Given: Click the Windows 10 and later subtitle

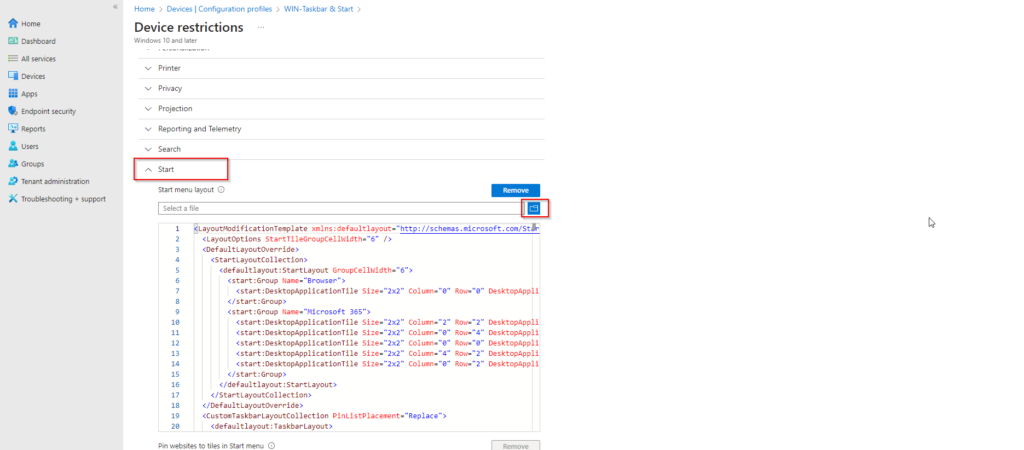Looking at the screenshot, I should [165, 40].
